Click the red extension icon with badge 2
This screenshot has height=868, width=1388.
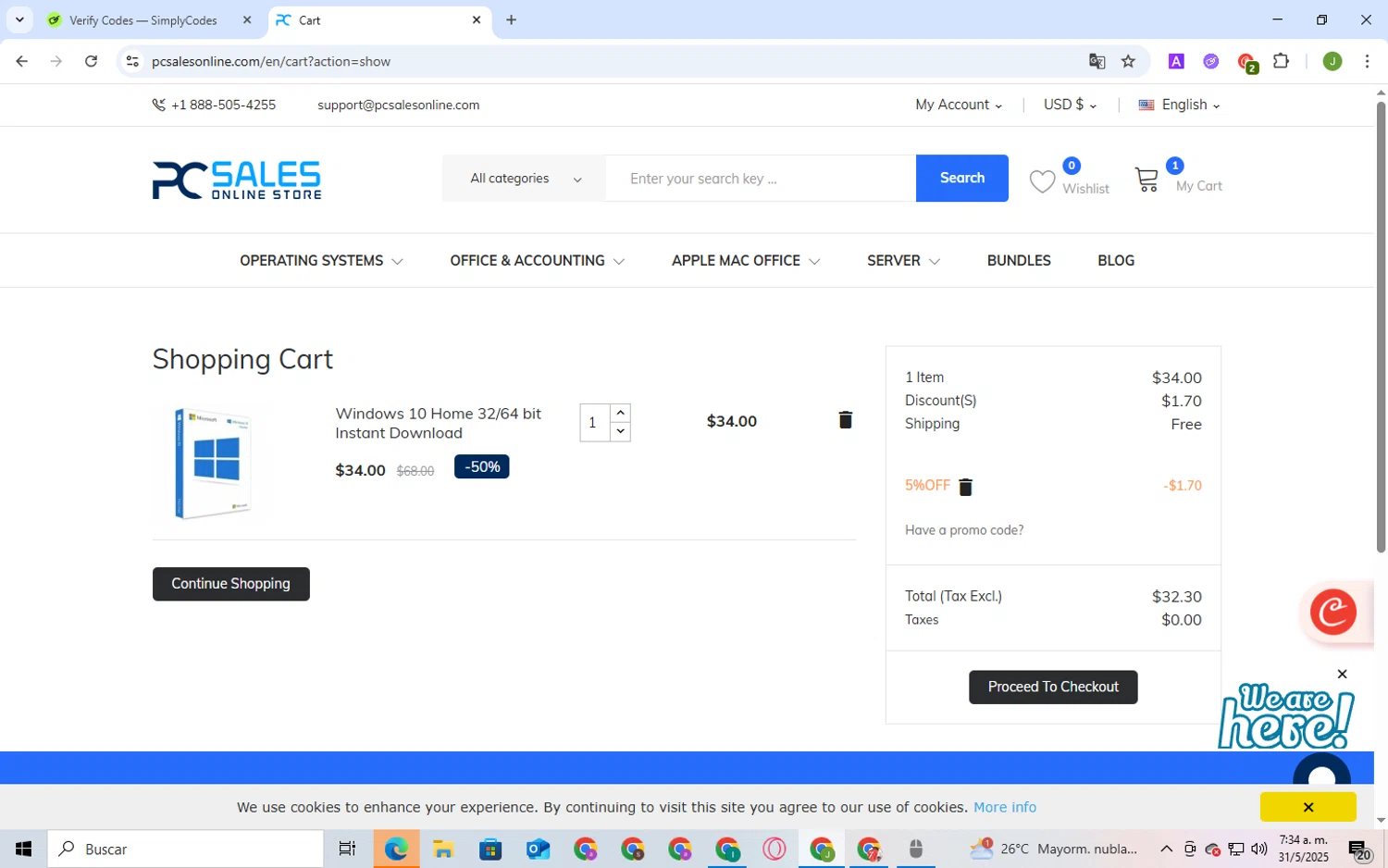(x=1246, y=62)
